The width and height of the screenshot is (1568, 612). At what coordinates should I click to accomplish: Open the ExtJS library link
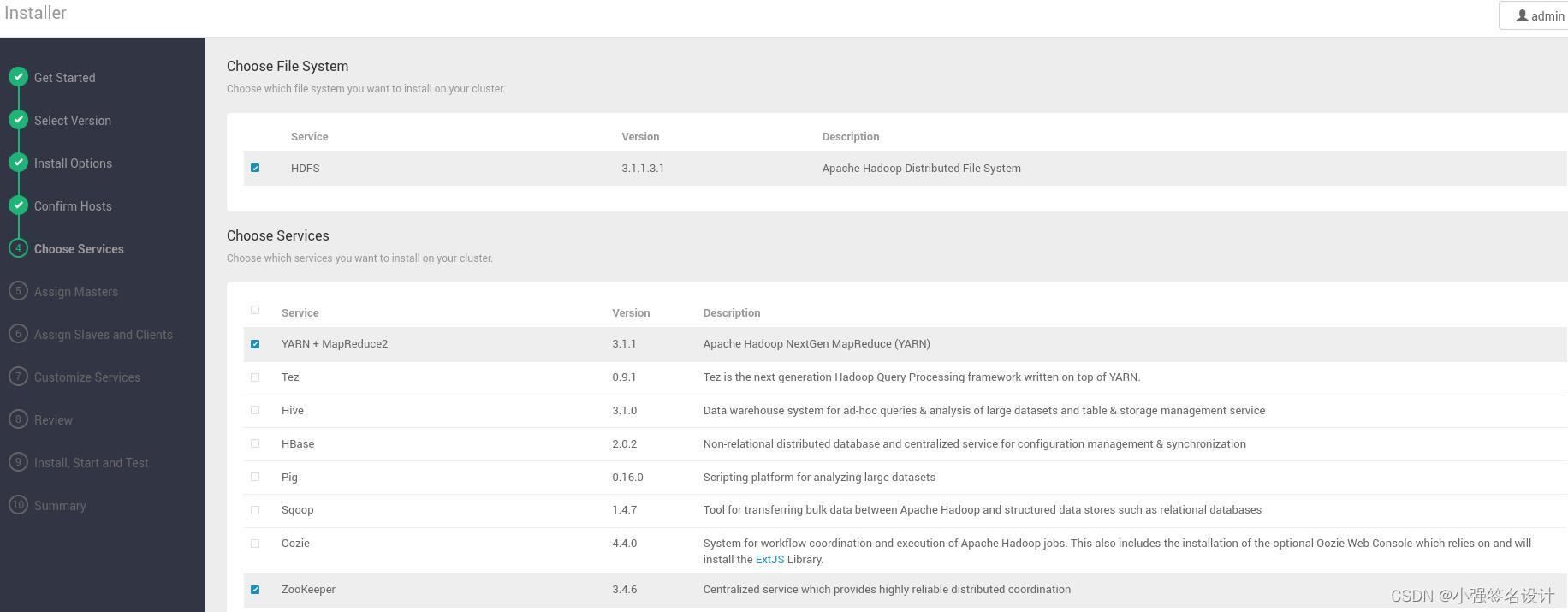769,559
